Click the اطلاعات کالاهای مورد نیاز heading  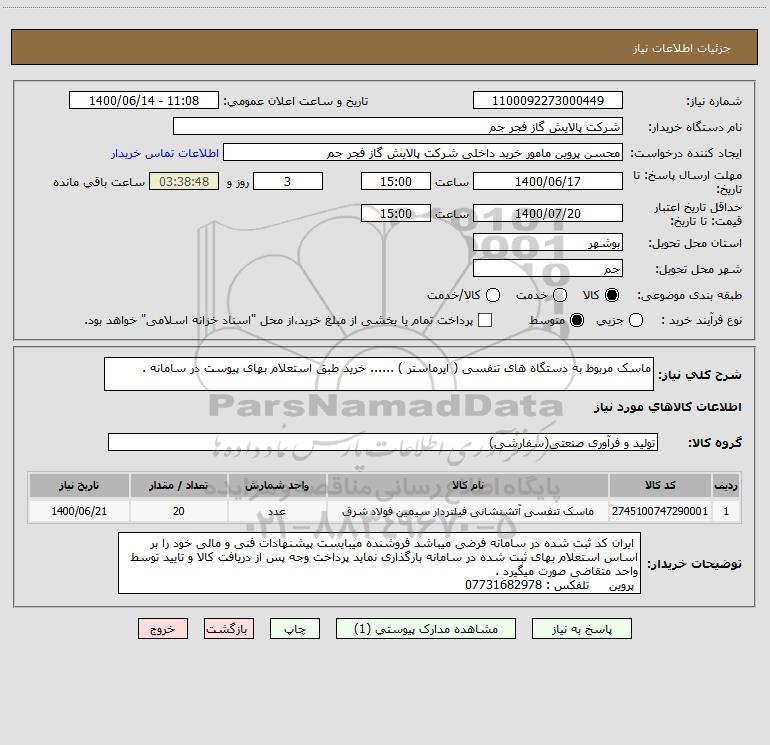[x=668, y=407]
